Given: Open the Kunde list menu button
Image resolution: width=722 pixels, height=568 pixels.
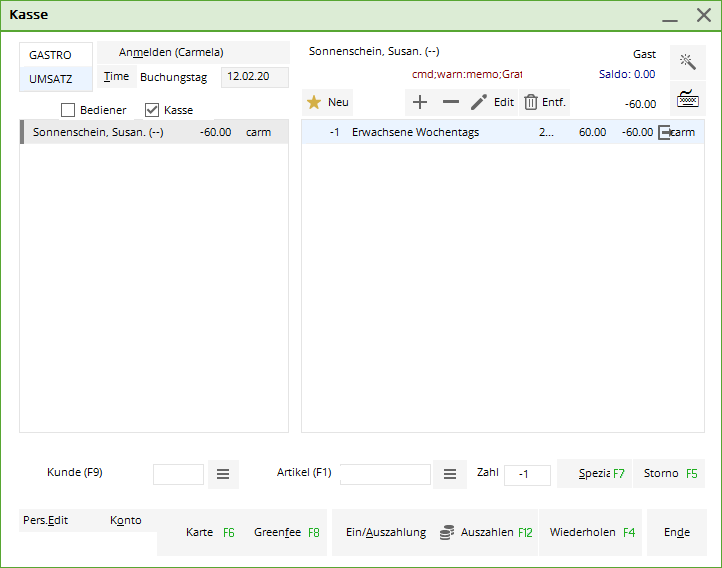Looking at the screenshot, I should point(223,474).
